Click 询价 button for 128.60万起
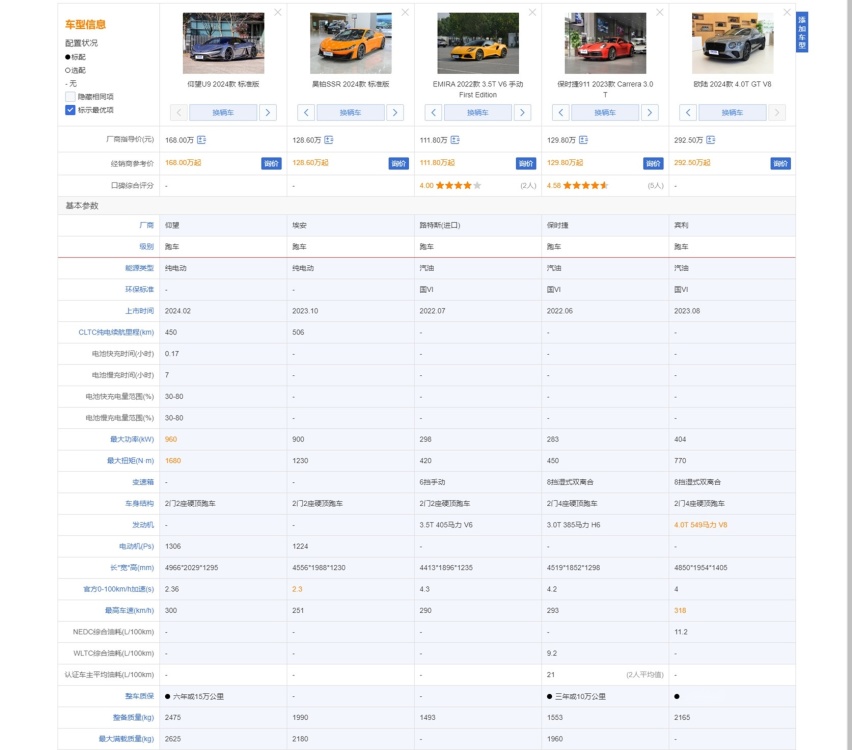The width and height of the screenshot is (852, 750). pos(398,163)
